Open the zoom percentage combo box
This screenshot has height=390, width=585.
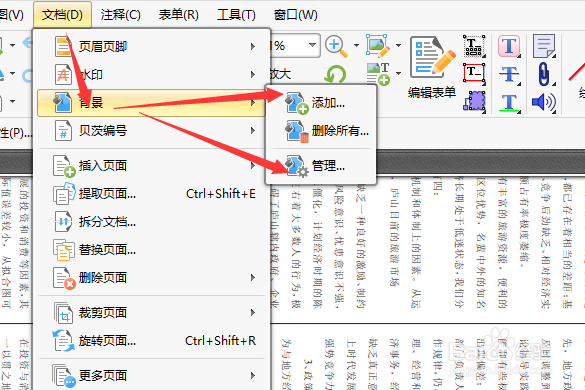point(294,46)
